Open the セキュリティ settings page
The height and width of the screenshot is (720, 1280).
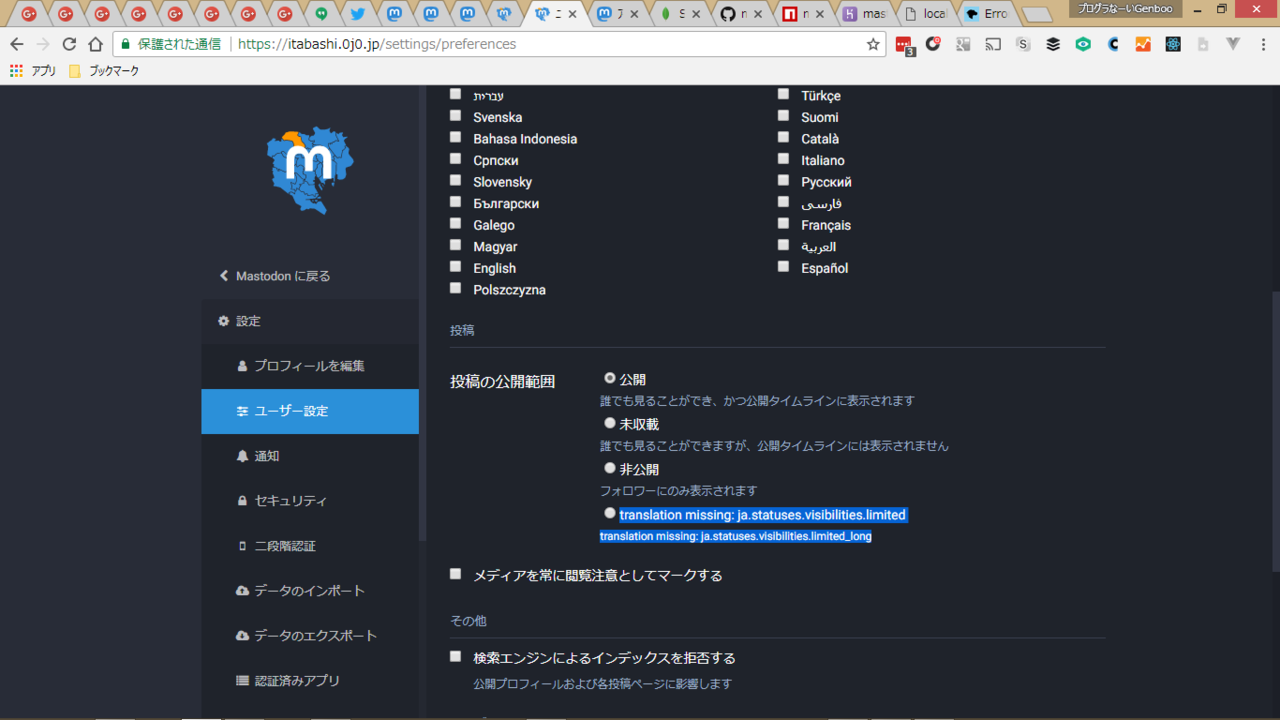pyautogui.click(x=290, y=501)
